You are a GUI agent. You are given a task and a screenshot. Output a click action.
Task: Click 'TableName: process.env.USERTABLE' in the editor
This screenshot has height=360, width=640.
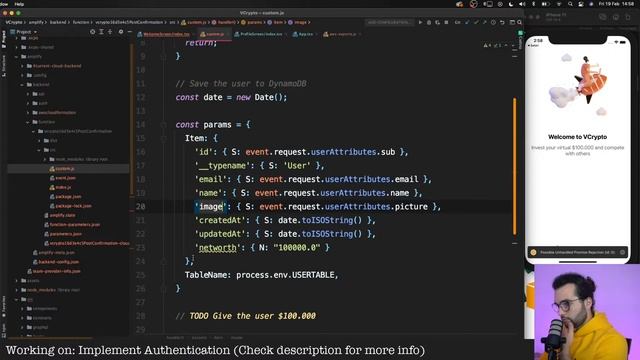[261, 275]
